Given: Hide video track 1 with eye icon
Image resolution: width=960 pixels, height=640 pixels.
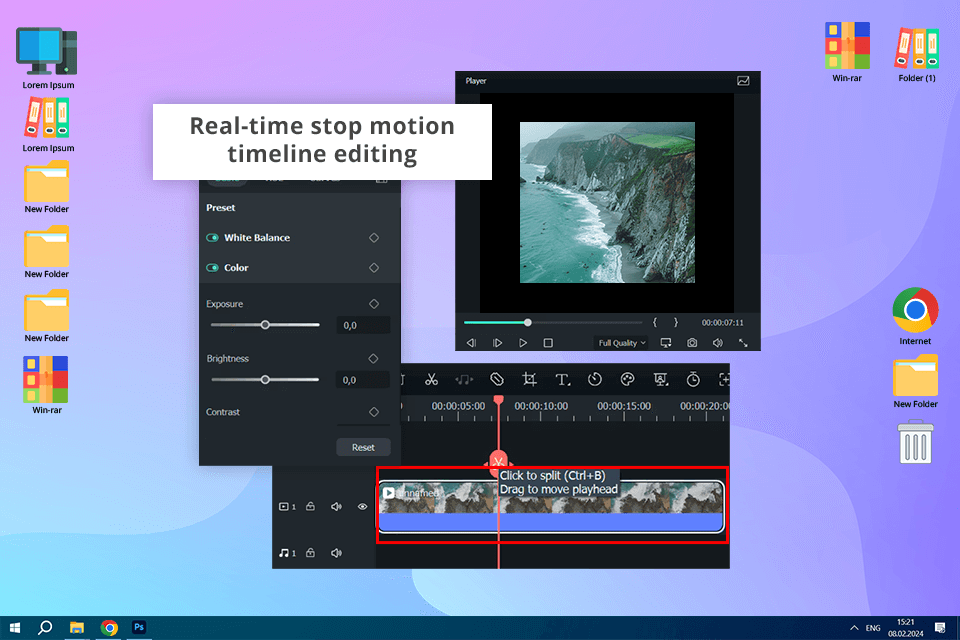Looking at the screenshot, I should point(362,506).
